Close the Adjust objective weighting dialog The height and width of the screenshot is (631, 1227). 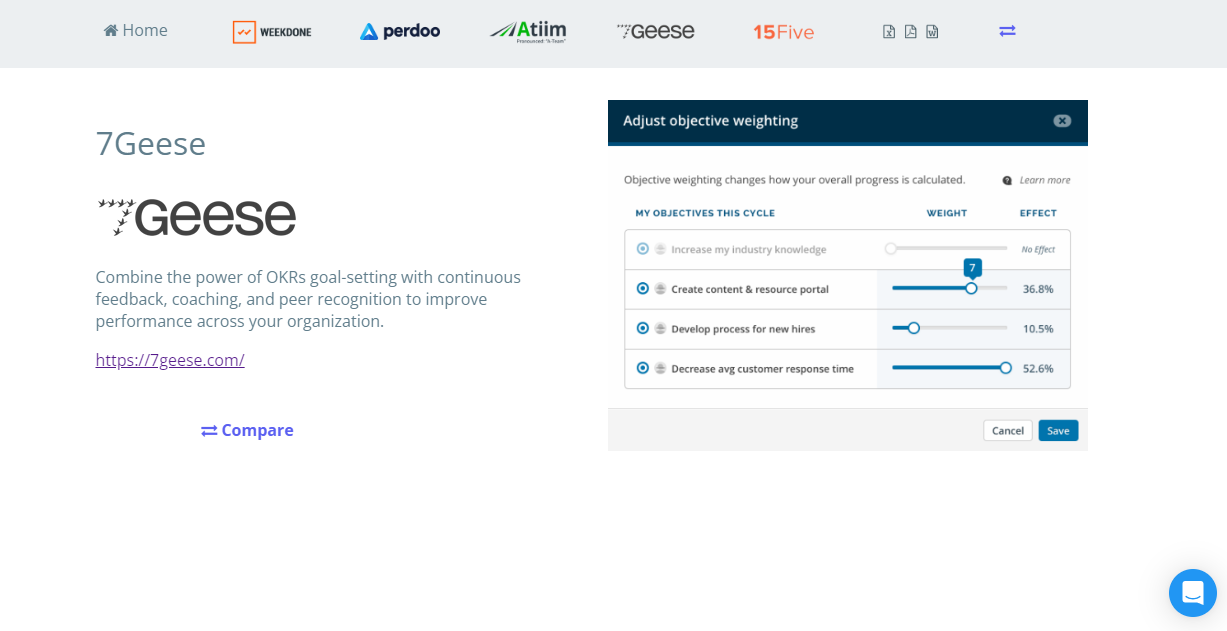point(1062,121)
